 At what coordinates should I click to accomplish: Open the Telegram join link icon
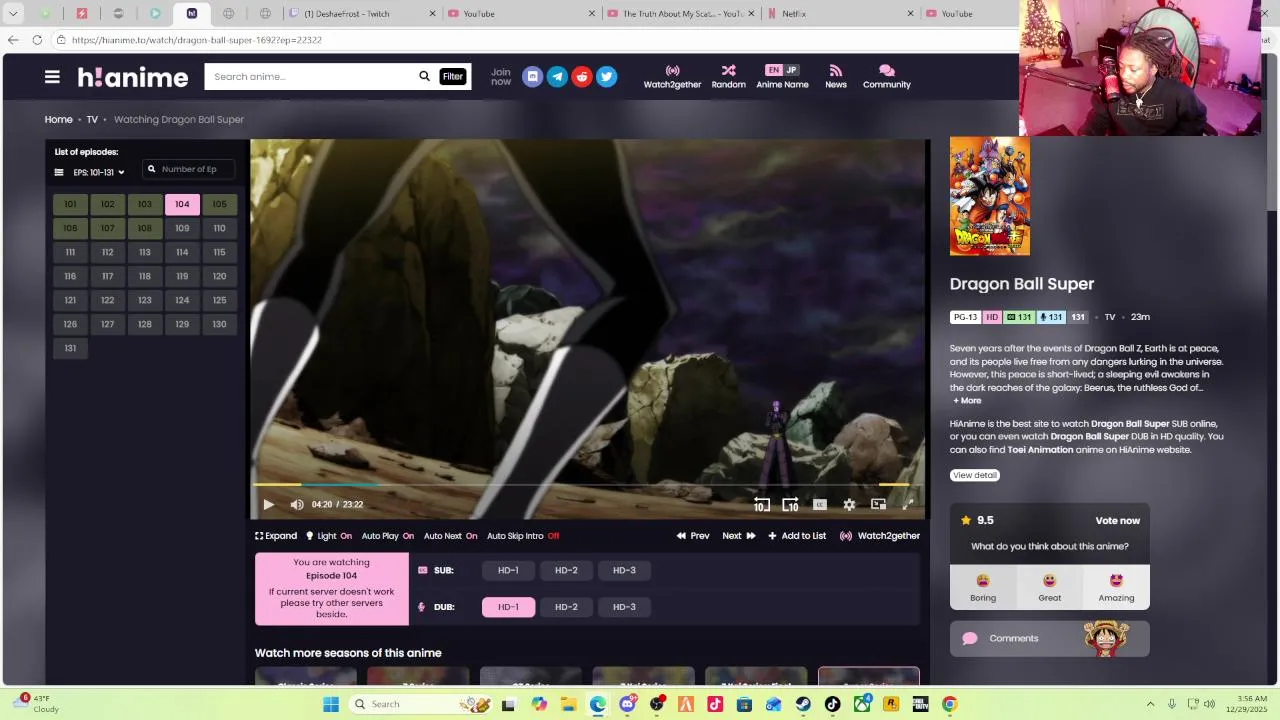(557, 77)
